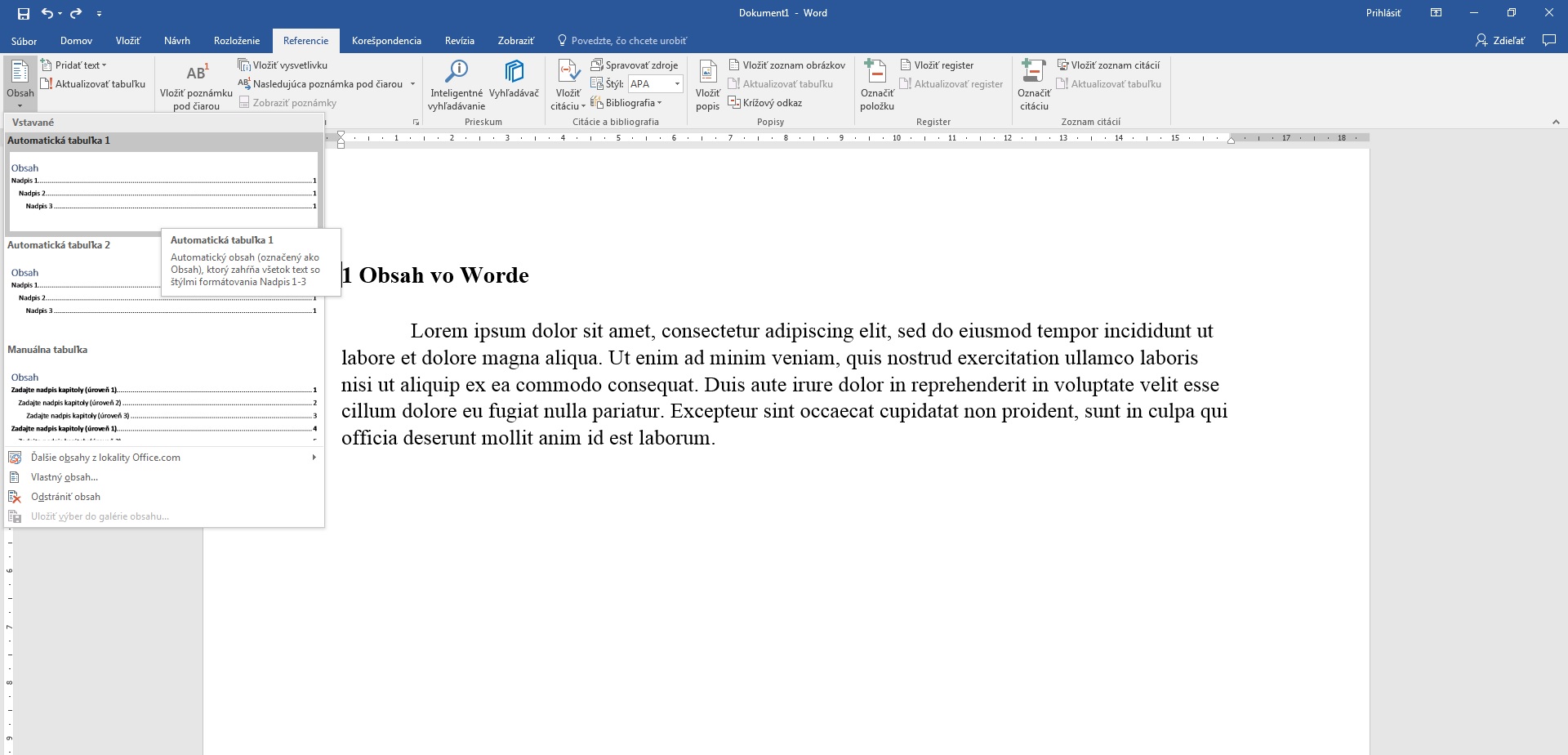
Task: Open the Štýl APA combo box
Action: coord(655,84)
